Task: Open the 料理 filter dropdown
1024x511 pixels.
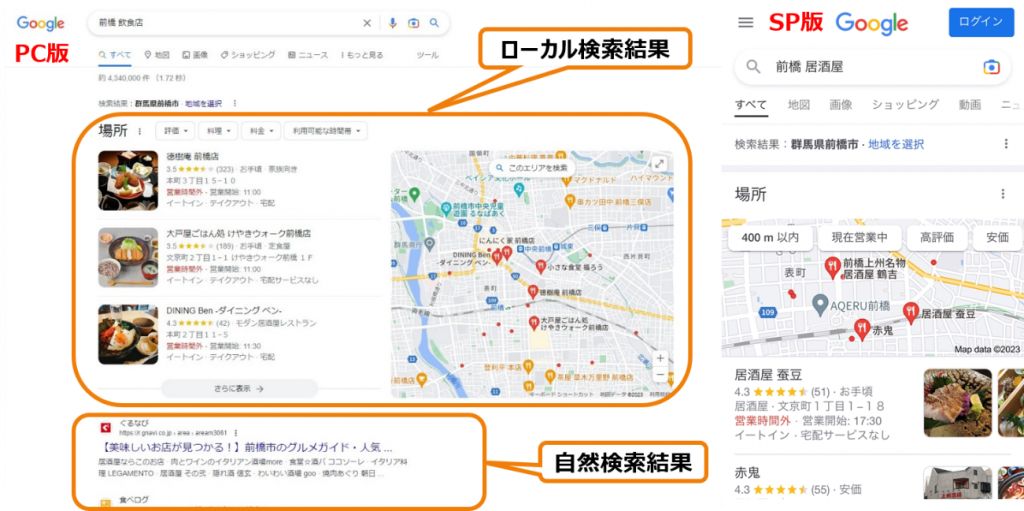Action: (x=218, y=131)
